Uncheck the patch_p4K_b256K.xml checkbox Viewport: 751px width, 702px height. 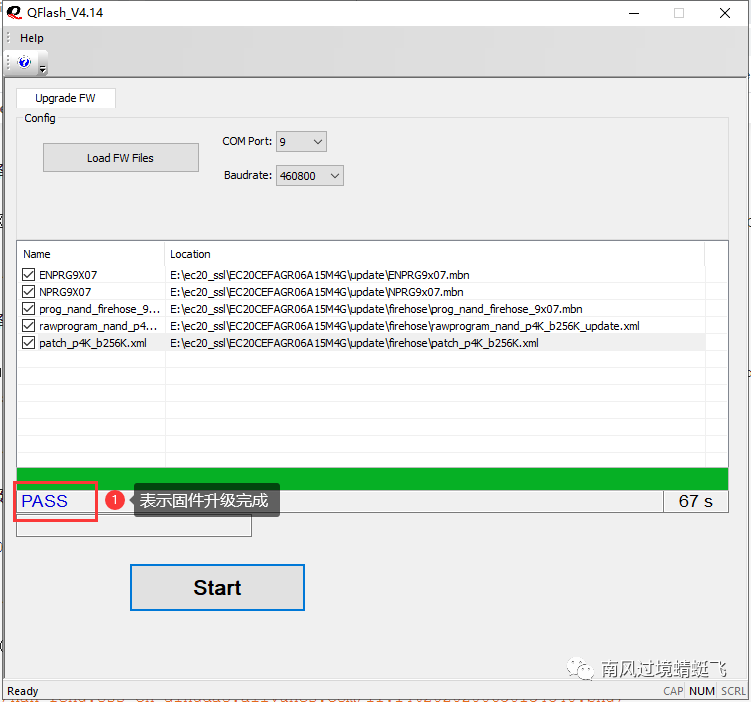(x=28, y=343)
